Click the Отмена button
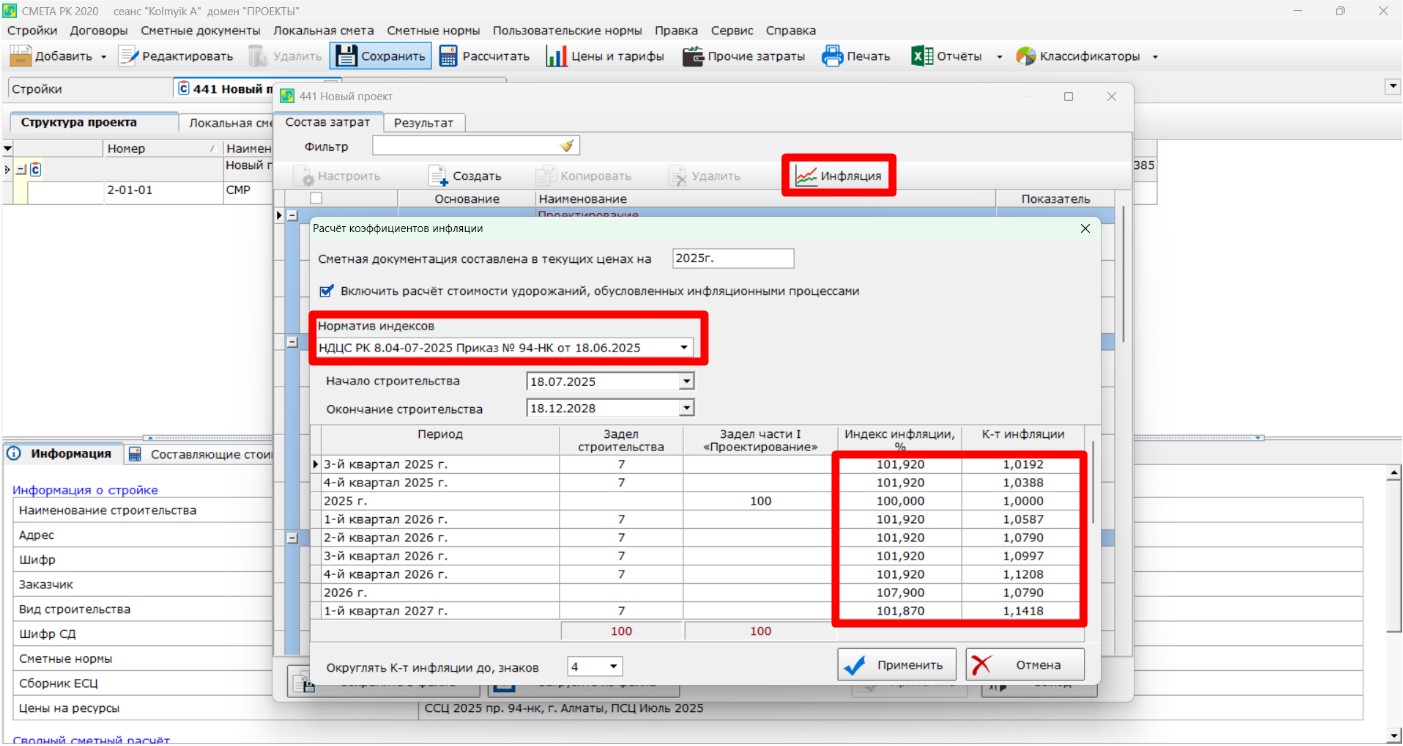Screen dimensions: 1403x746 tap(1025, 665)
